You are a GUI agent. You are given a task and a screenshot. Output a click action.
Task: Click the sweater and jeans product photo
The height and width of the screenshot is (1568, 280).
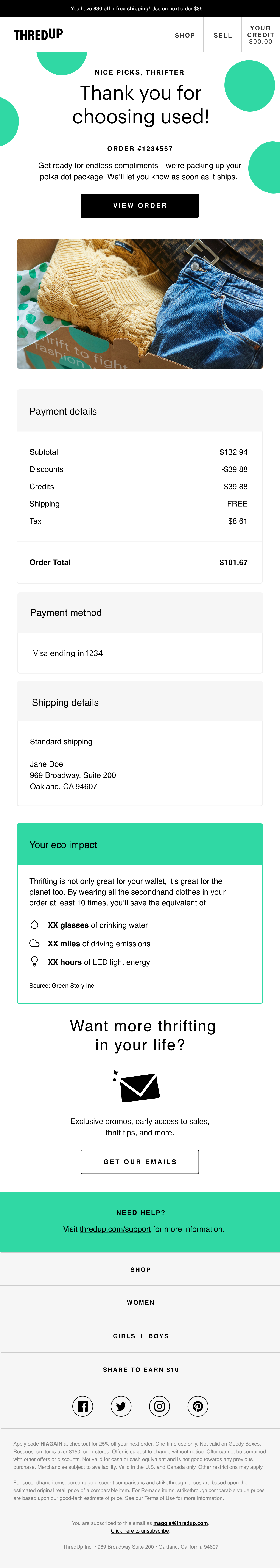(x=140, y=304)
